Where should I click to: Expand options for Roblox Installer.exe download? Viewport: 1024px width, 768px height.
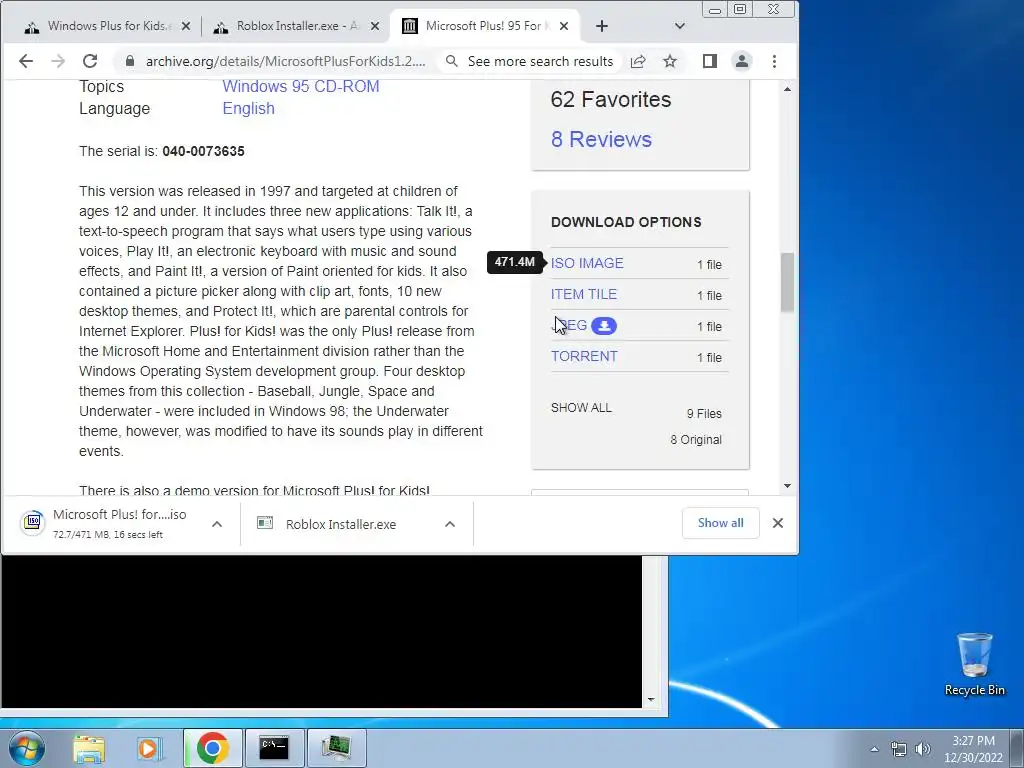[x=450, y=524]
